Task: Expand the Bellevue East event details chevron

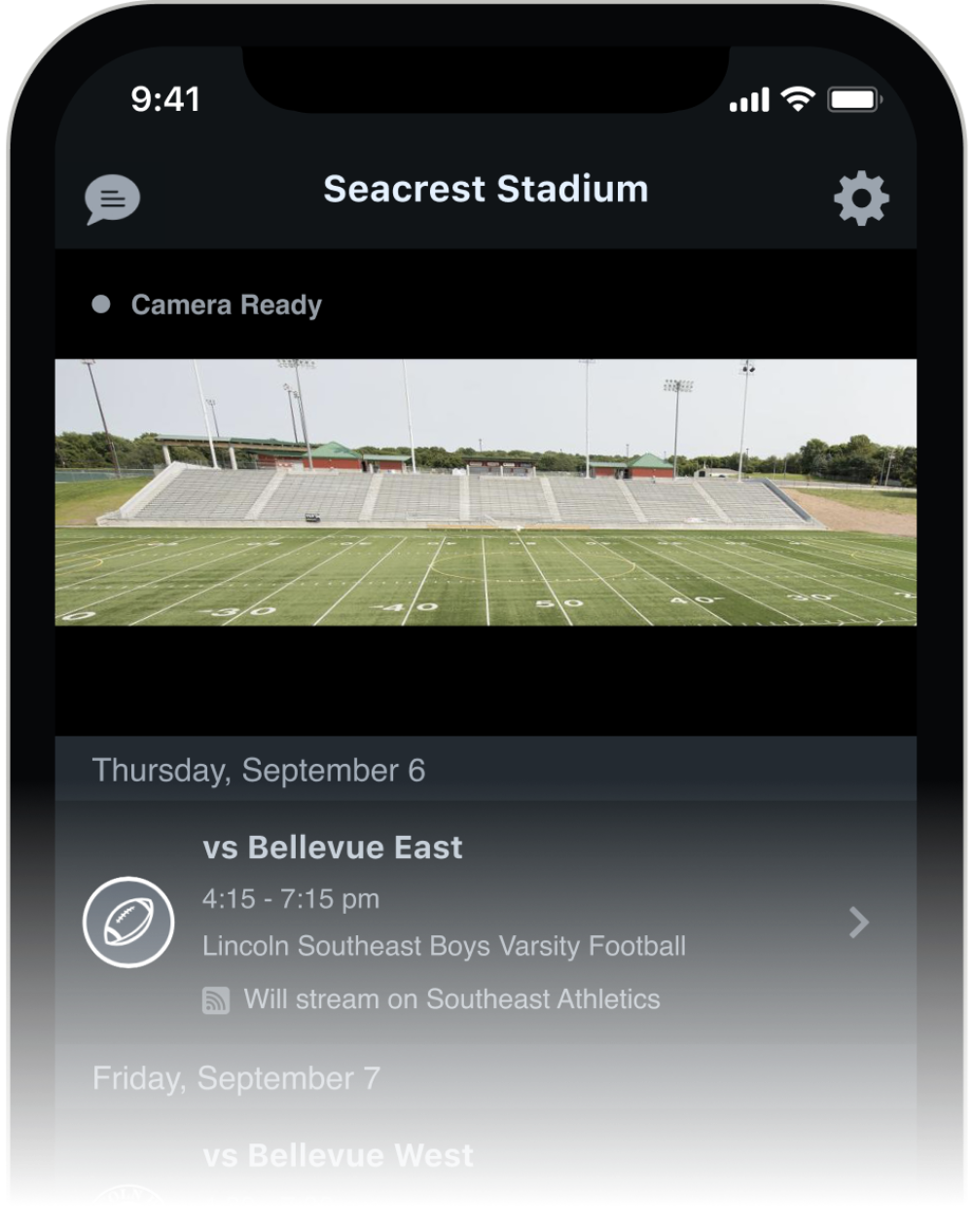Action: click(x=857, y=922)
